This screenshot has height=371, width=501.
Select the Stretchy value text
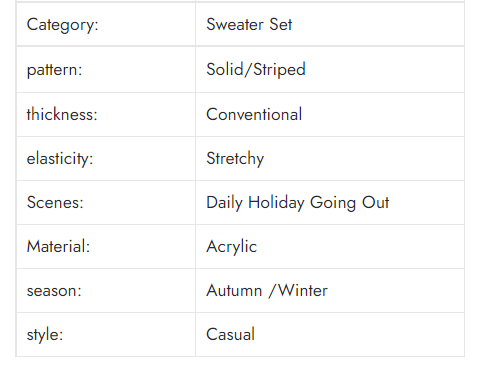click(x=235, y=159)
